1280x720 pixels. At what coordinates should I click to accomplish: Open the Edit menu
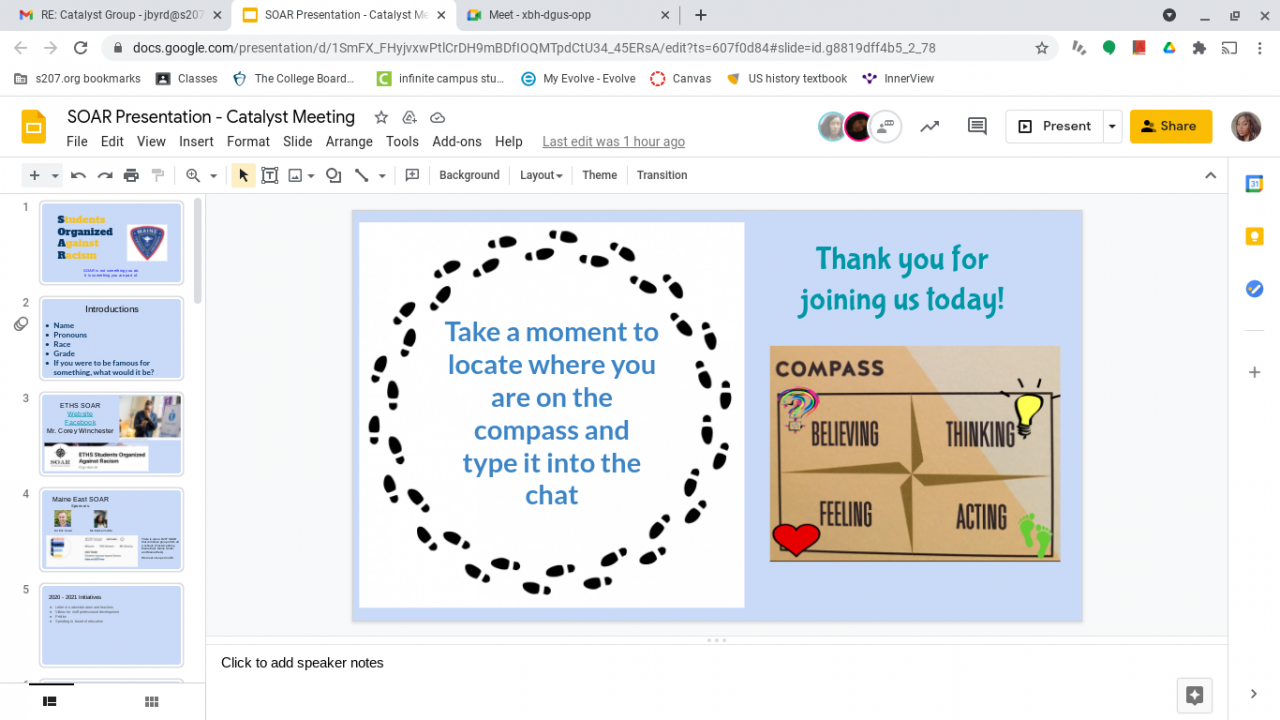point(112,142)
